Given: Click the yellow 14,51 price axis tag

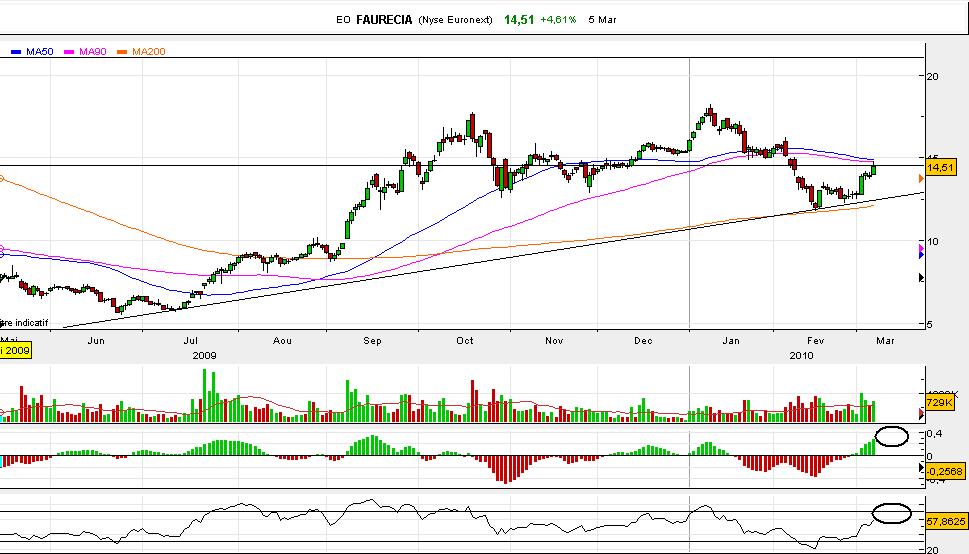Looking at the screenshot, I should [940, 168].
